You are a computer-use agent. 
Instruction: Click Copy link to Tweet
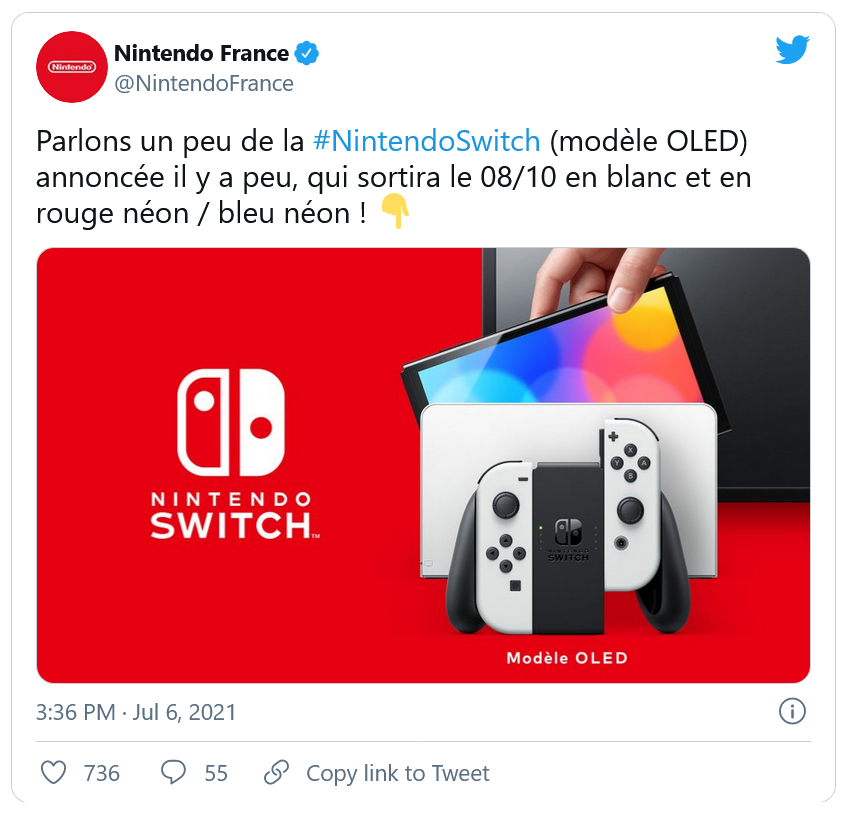pos(398,773)
